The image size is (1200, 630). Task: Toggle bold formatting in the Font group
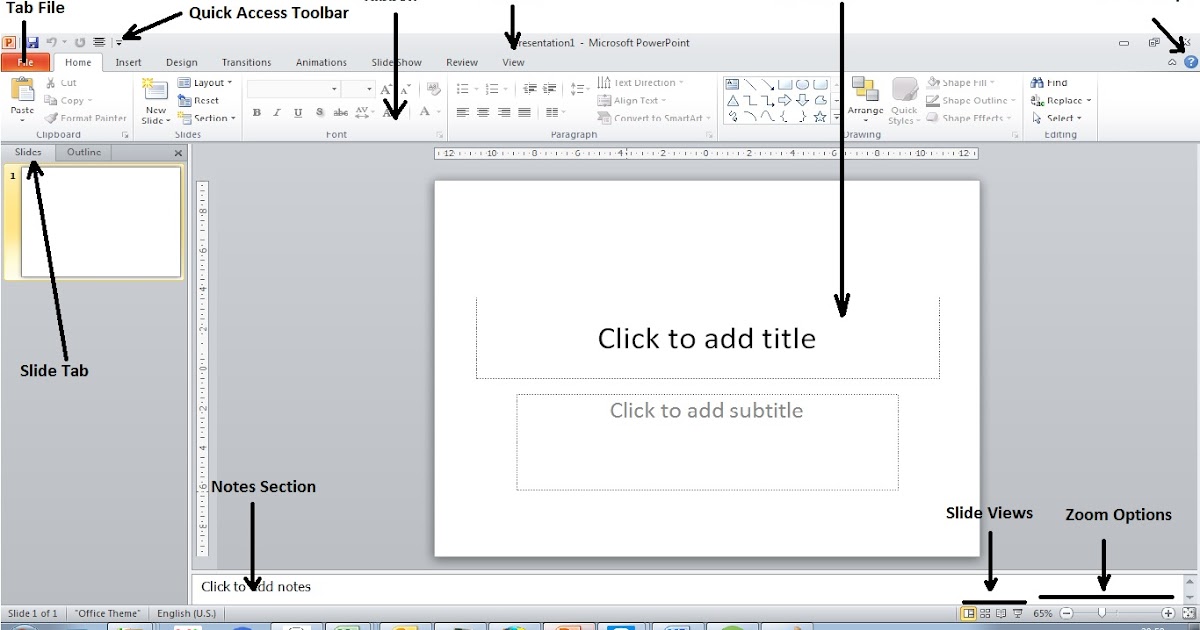point(257,113)
